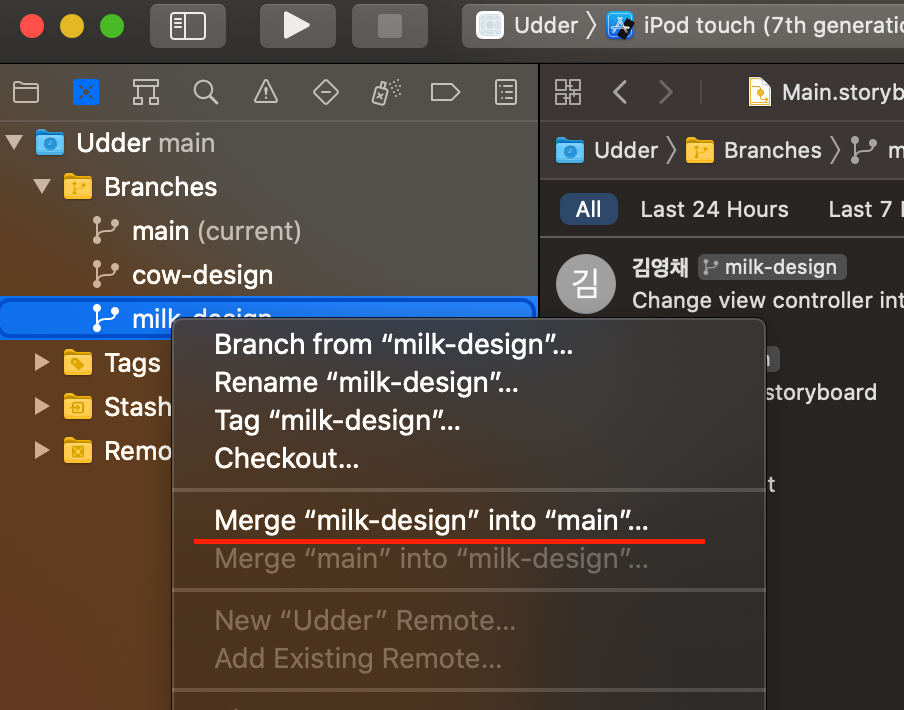
Task: Click the 김 avatar circle
Action: point(586,284)
